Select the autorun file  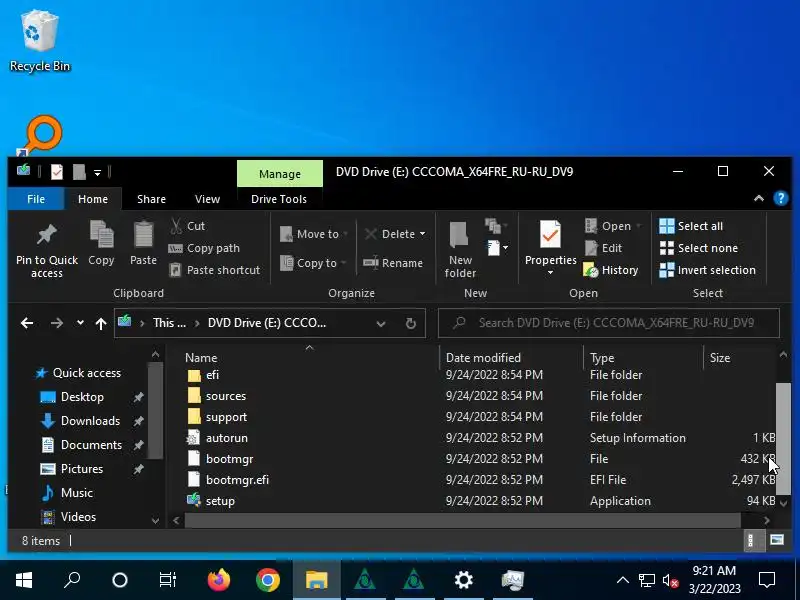pyautogui.click(x=227, y=438)
